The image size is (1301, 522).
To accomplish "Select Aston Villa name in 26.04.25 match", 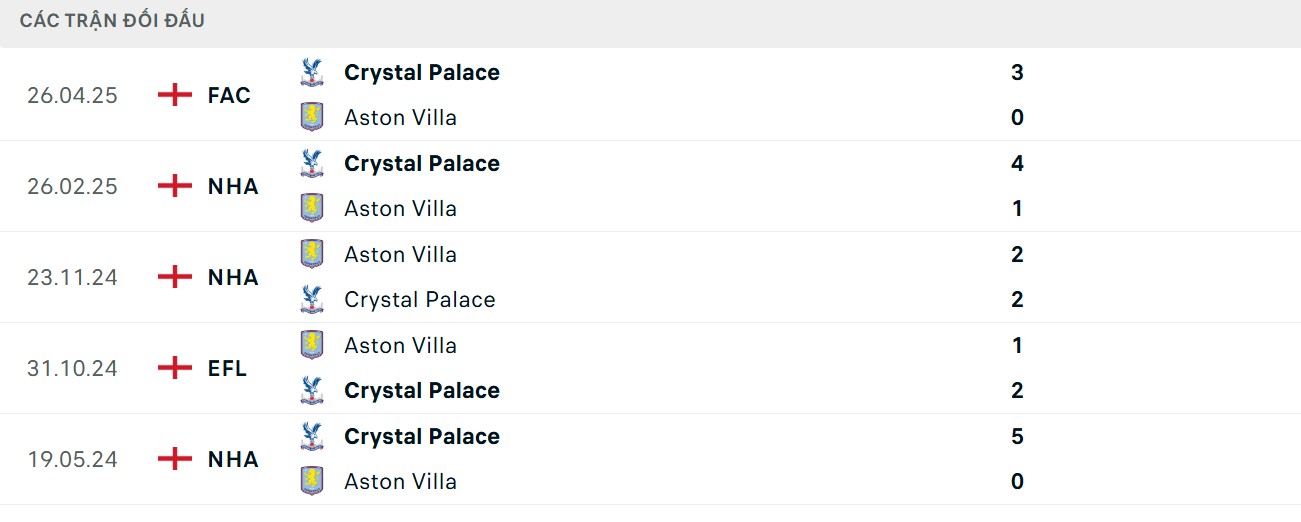I will click(x=400, y=117).
